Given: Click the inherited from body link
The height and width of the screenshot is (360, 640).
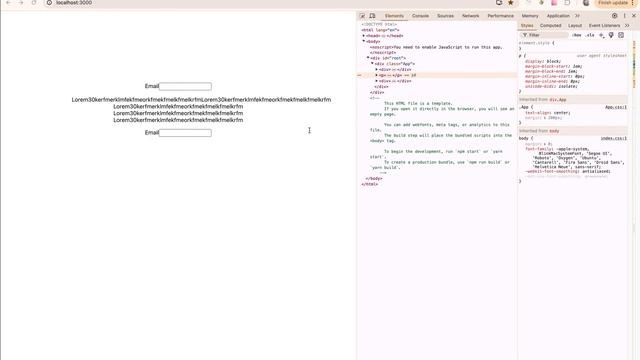Looking at the screenshot, I should coord(554,131).
